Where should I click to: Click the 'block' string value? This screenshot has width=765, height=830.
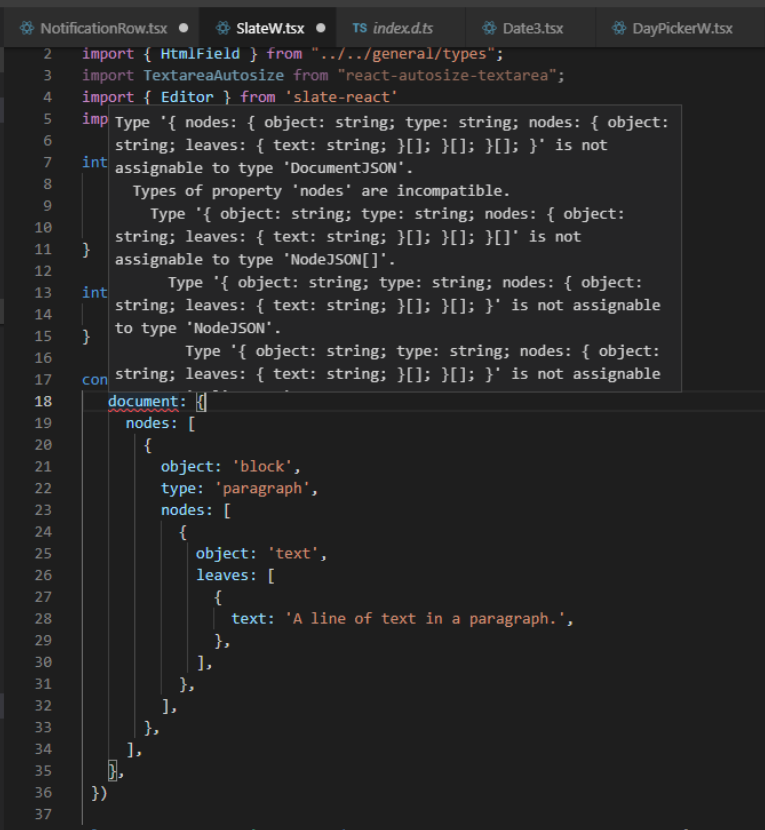tap(262, 467)
